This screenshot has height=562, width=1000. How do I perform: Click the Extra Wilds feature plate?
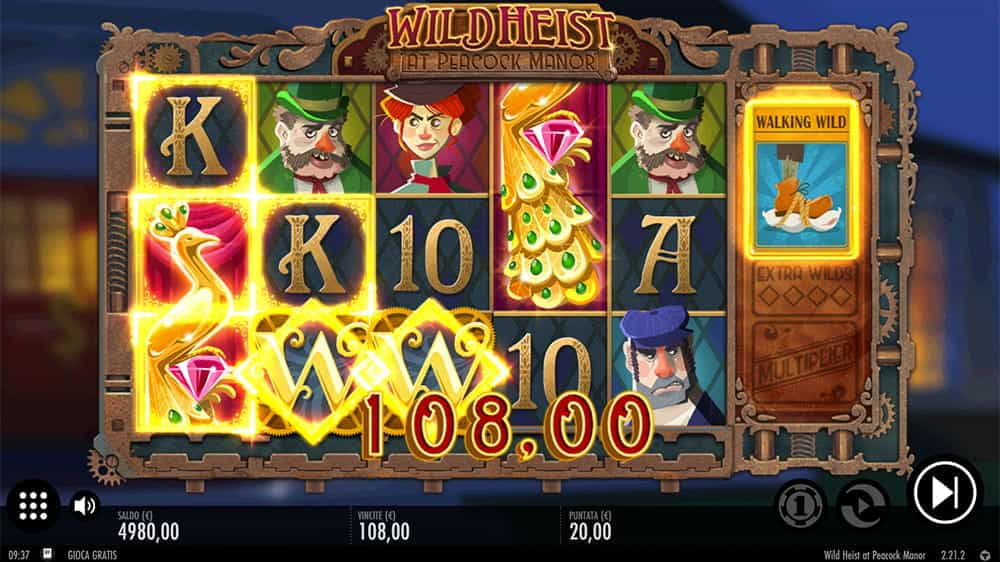(x=804, y=289)
